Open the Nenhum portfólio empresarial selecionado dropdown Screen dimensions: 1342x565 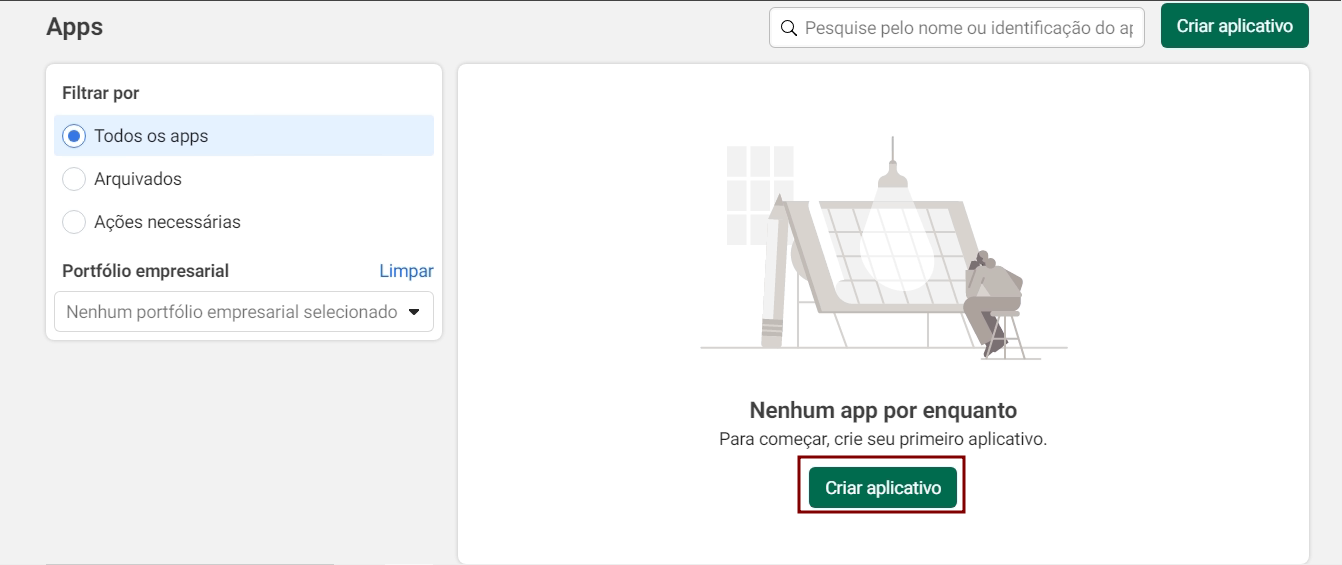244,312
